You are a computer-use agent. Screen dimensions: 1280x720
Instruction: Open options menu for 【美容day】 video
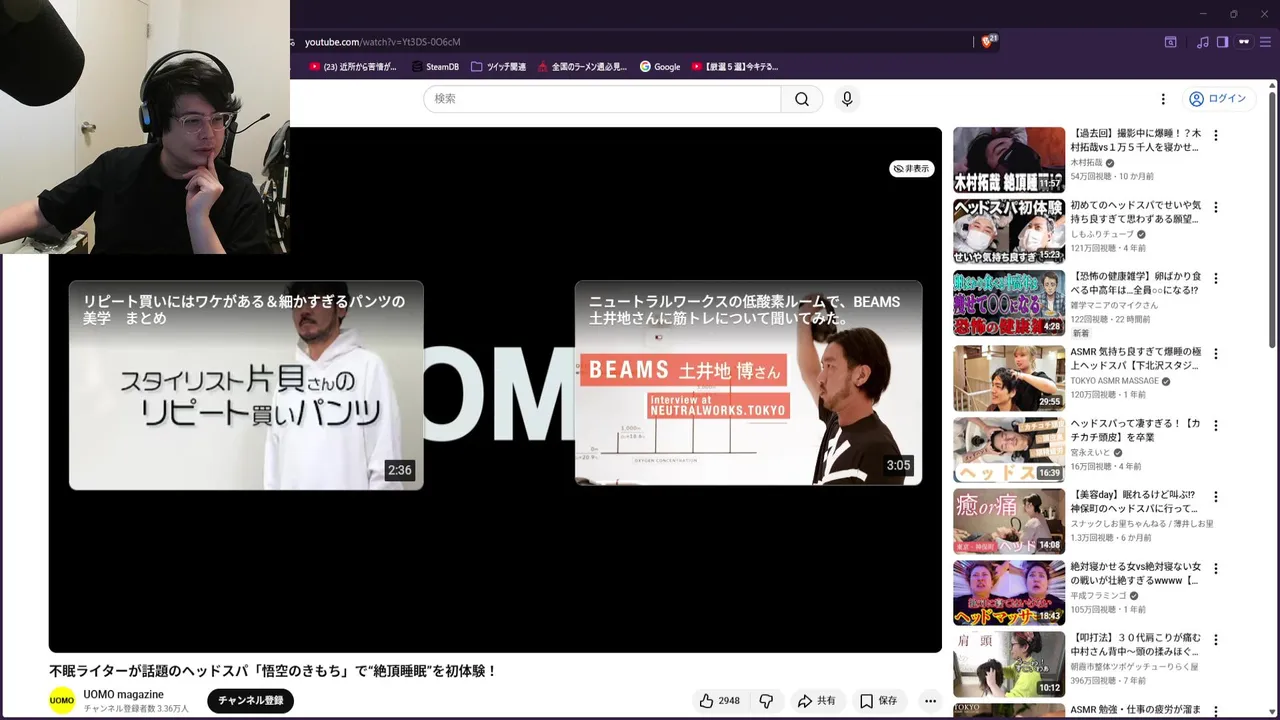click(1216, 499)
